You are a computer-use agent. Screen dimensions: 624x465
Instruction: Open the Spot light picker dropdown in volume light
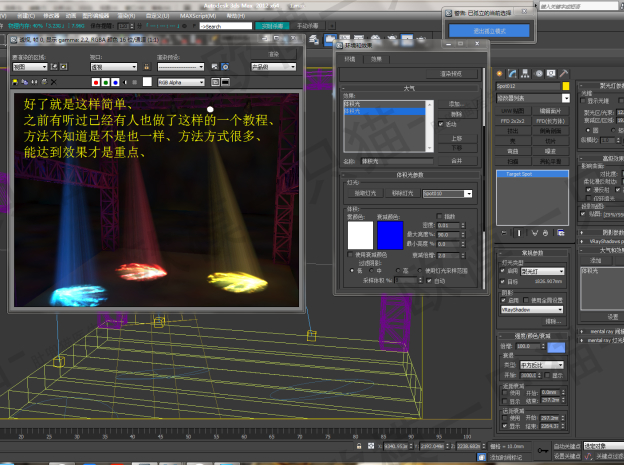(x=447, y=193)
